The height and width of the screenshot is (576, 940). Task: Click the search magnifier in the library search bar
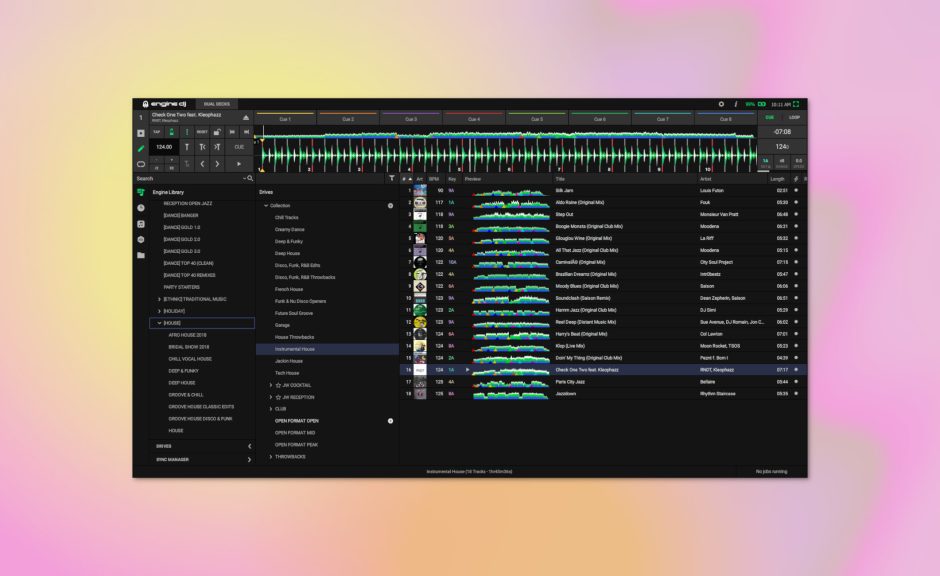(x=250, y=178)
